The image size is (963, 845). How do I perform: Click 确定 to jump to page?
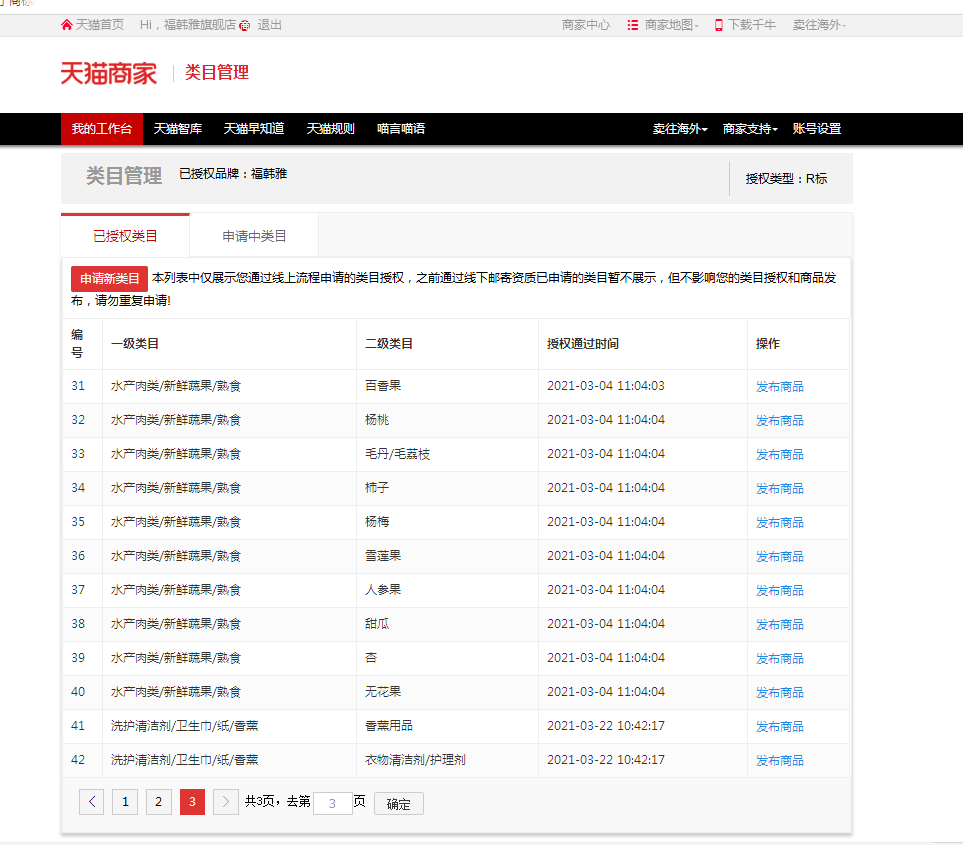(x=399, y=804)
